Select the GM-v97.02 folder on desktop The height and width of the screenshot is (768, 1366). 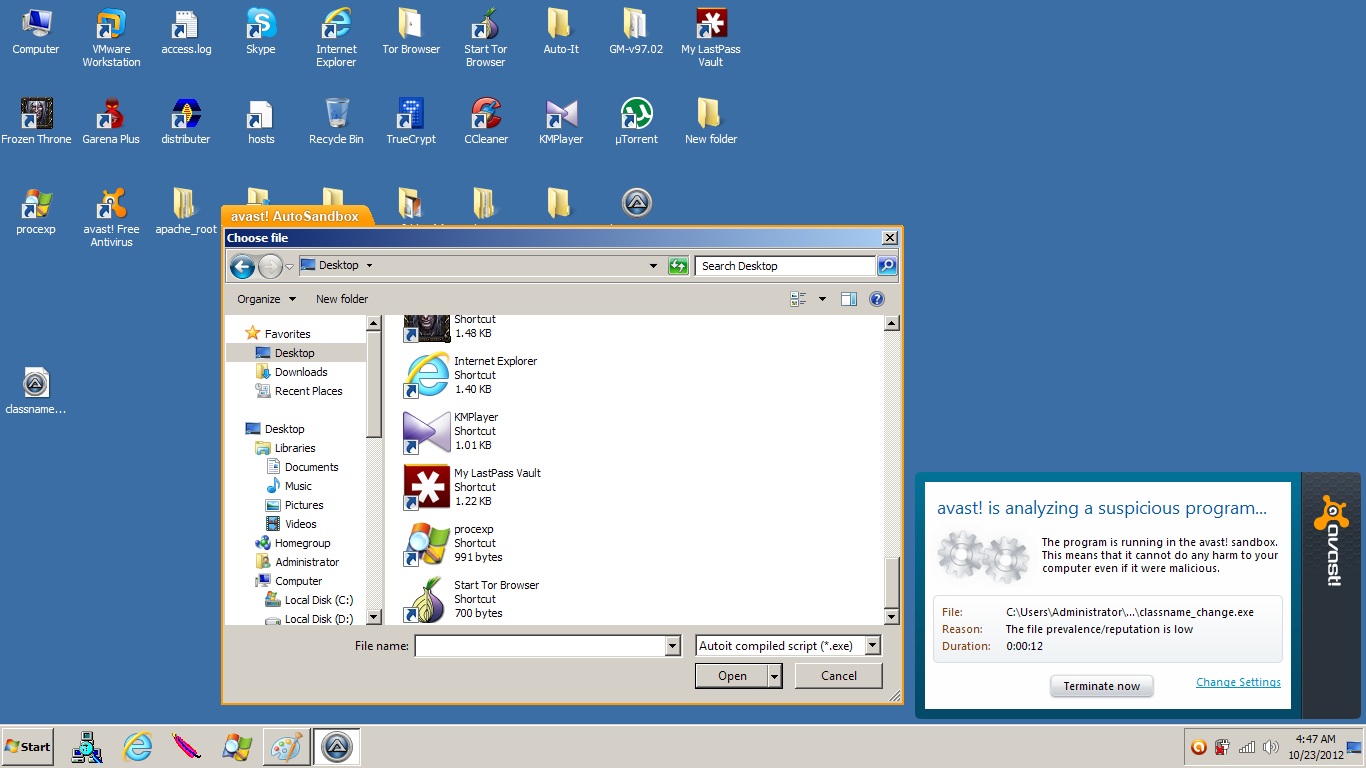(x=636, y=32)
